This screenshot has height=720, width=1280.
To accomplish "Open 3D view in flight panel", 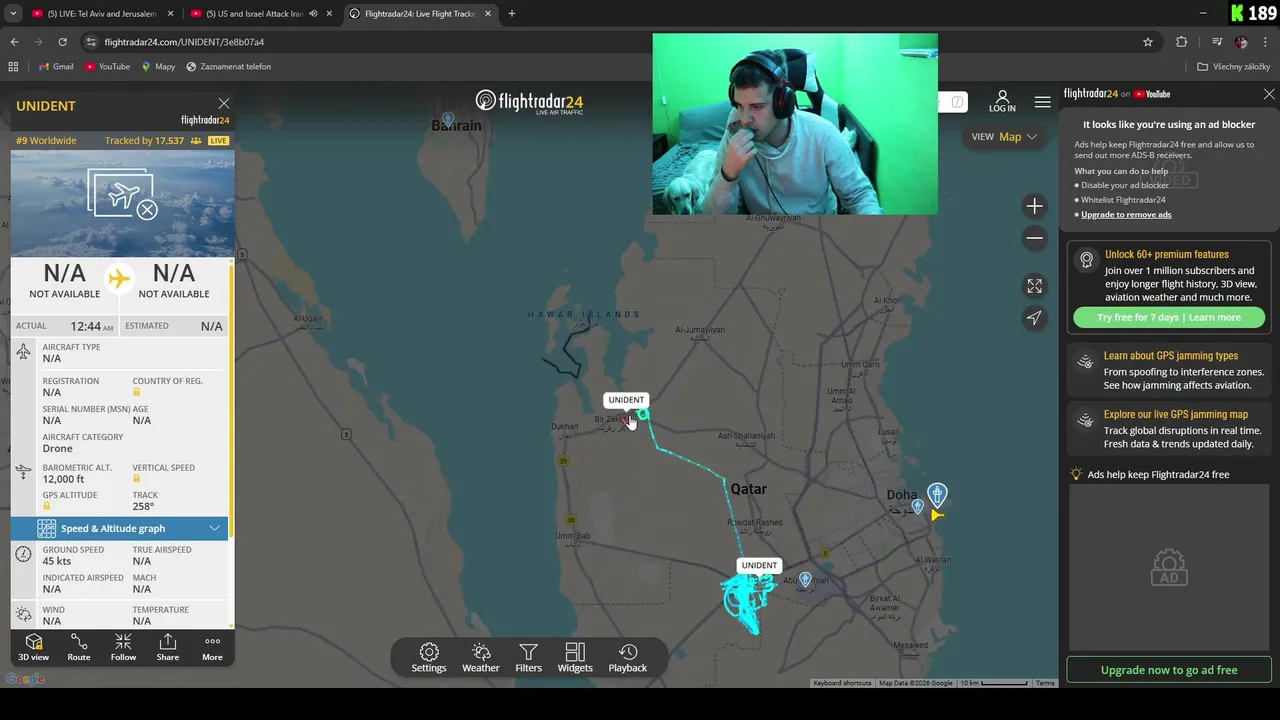I will pyautogui.click(x=33, y=647).
